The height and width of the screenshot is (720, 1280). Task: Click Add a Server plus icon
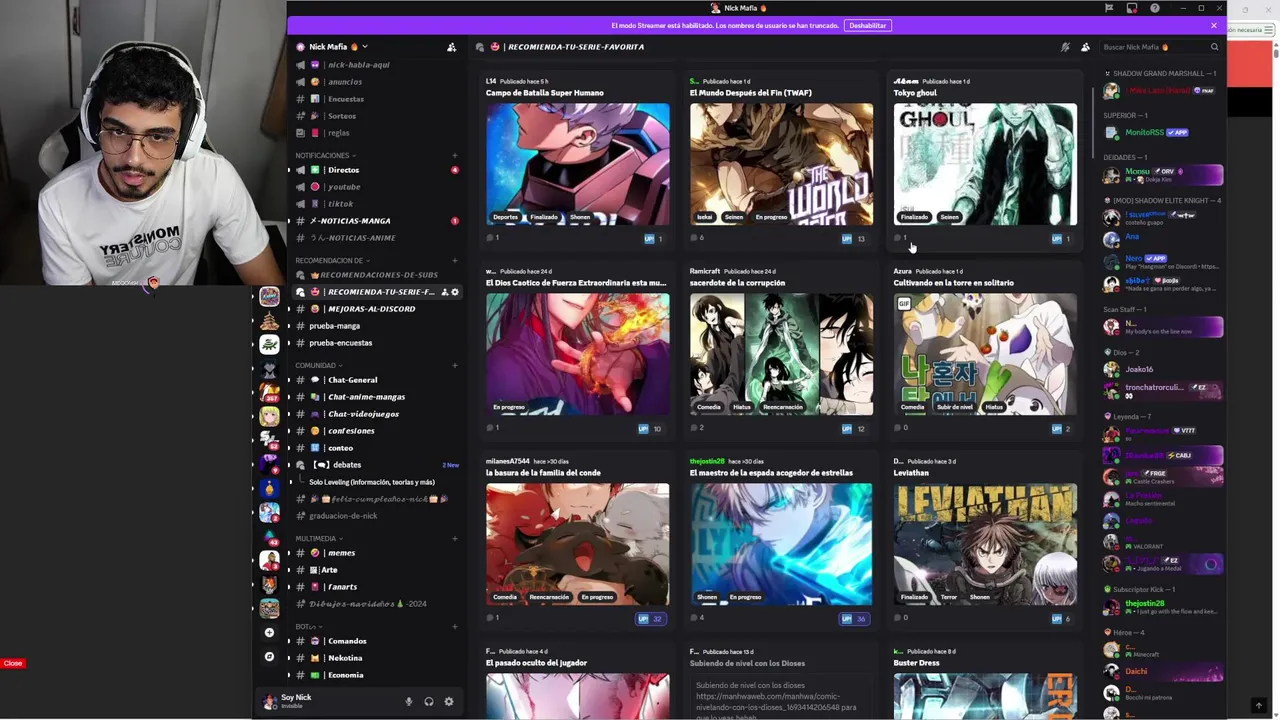(269, 633)
